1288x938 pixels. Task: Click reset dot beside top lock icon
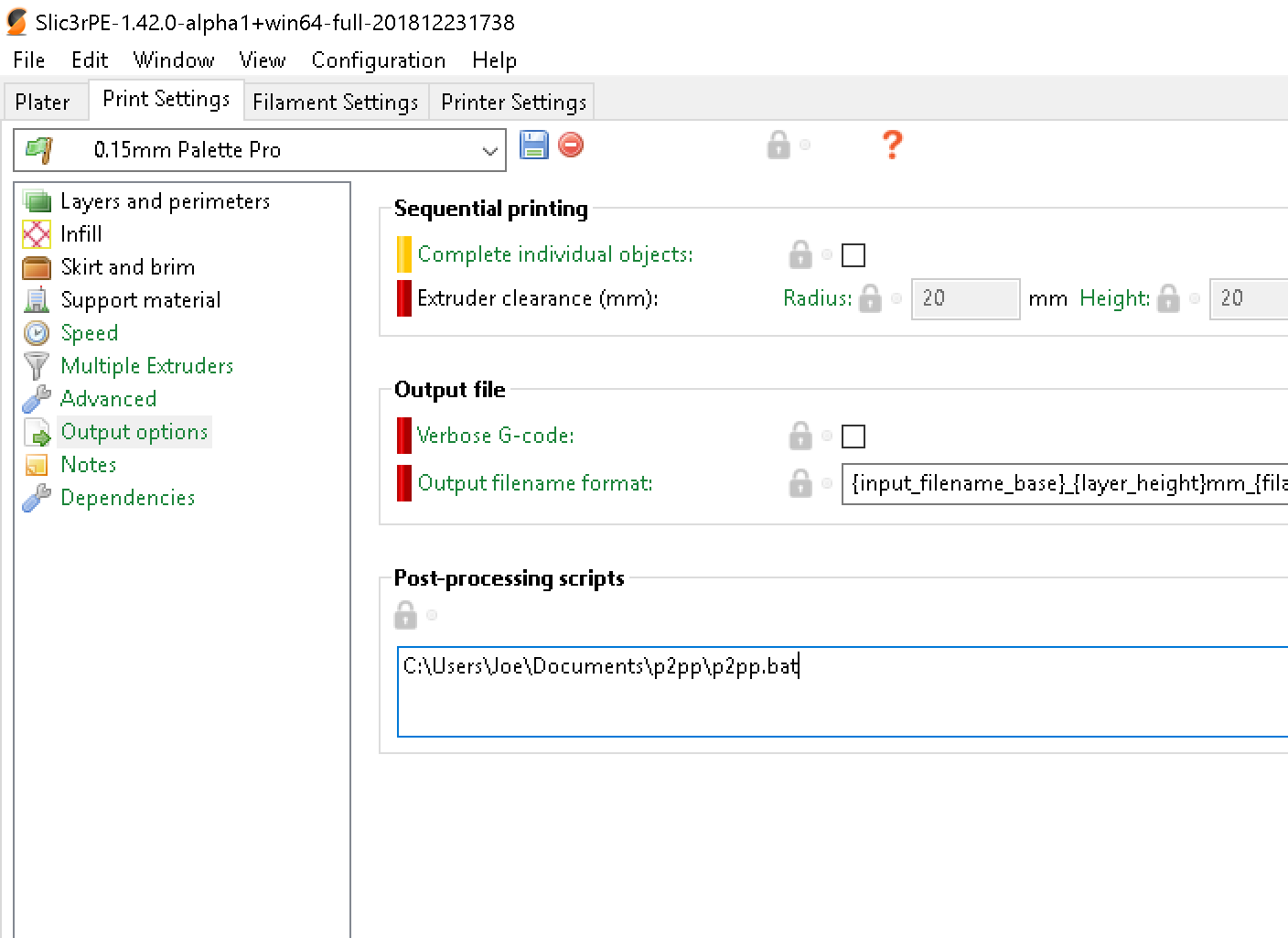tap(805, 145)
